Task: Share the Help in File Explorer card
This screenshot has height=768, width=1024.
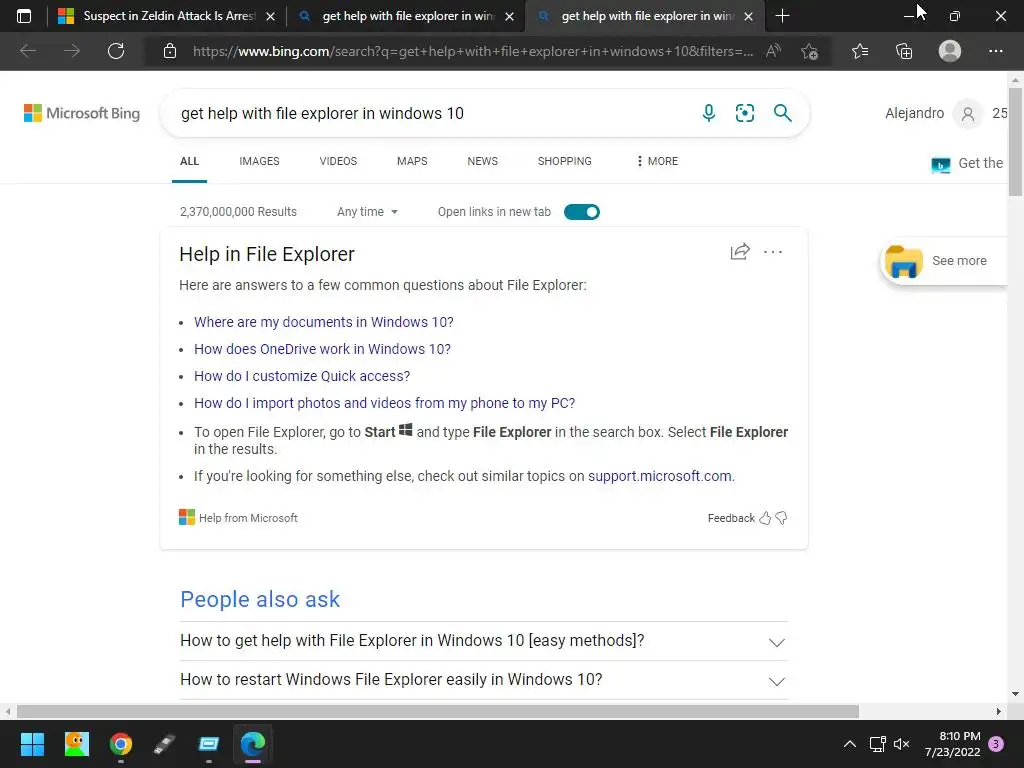Action: pyautogui.click(x=740, y=251)
